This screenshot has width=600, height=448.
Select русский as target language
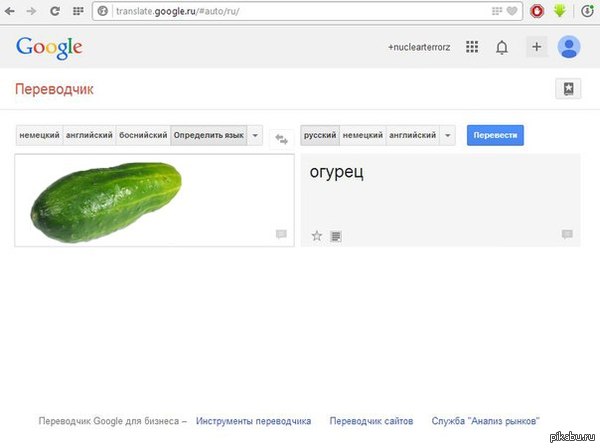point(320,135)
